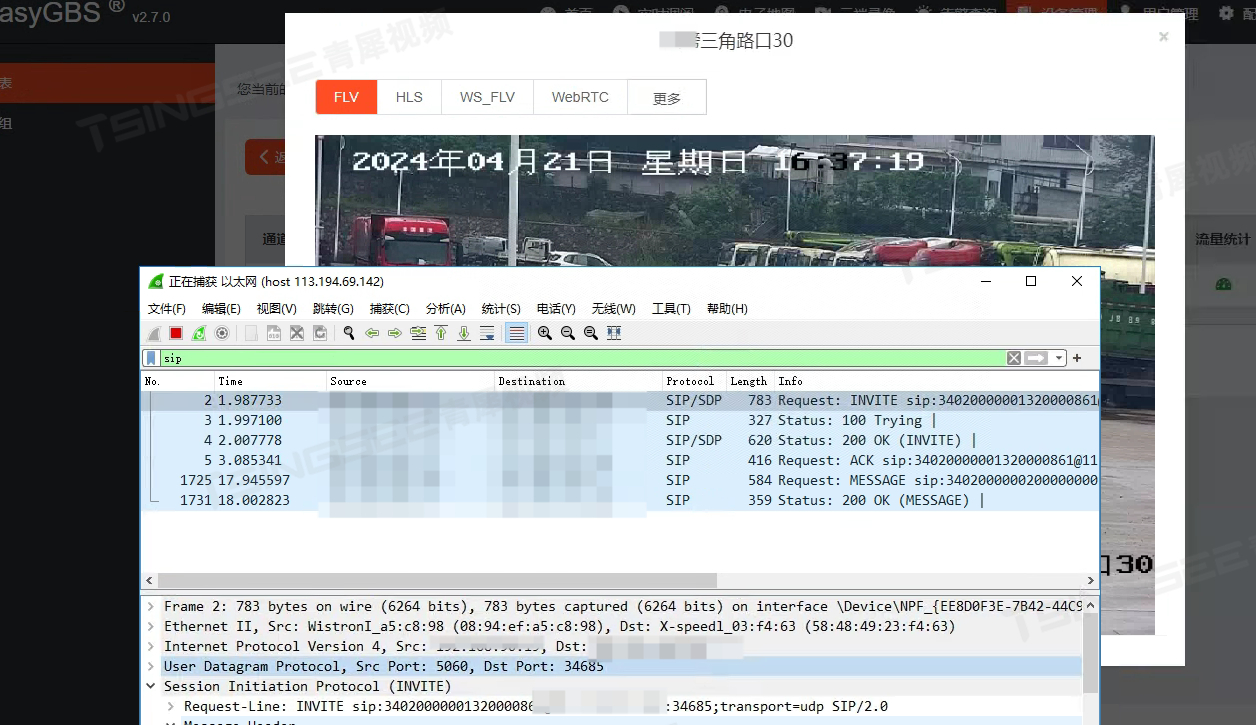Expand the Request-Line INVITE node
The image size is (1256, 725).
pyautogui.click(x=171, y=706)
